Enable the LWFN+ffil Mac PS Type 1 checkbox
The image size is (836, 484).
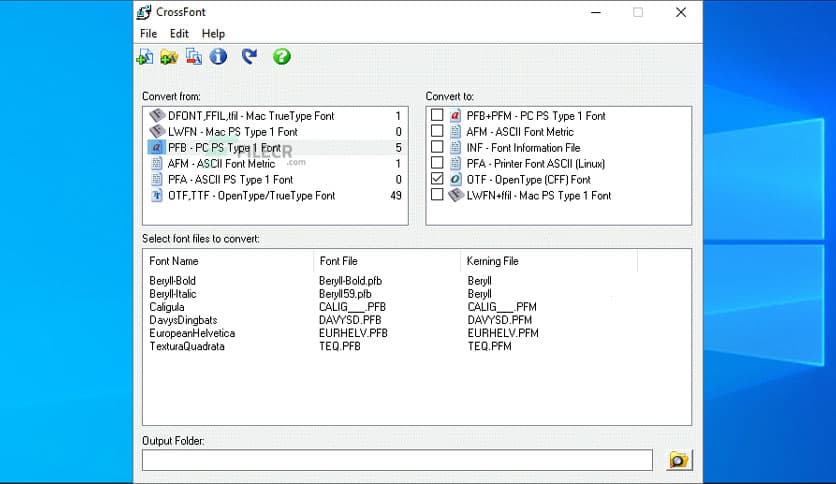437,195
